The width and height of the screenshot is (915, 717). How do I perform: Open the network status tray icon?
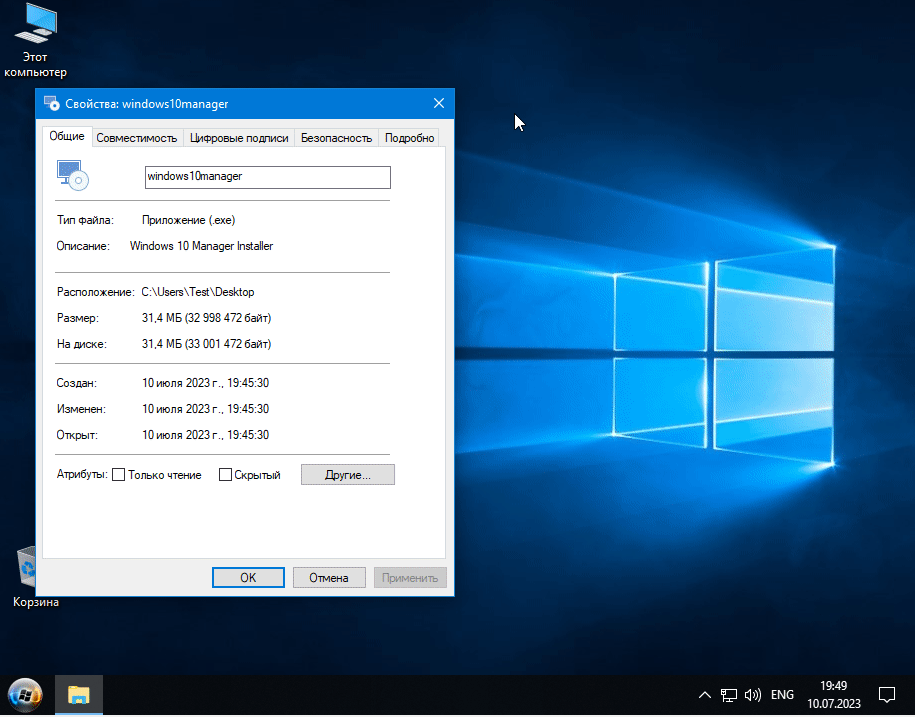[729, 695]
